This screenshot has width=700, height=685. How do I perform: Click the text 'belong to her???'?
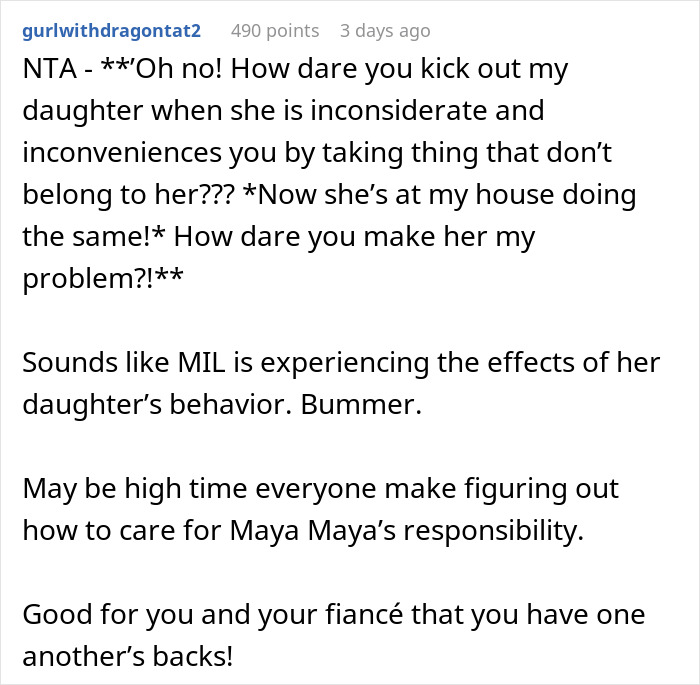click(x=129, y=195)
